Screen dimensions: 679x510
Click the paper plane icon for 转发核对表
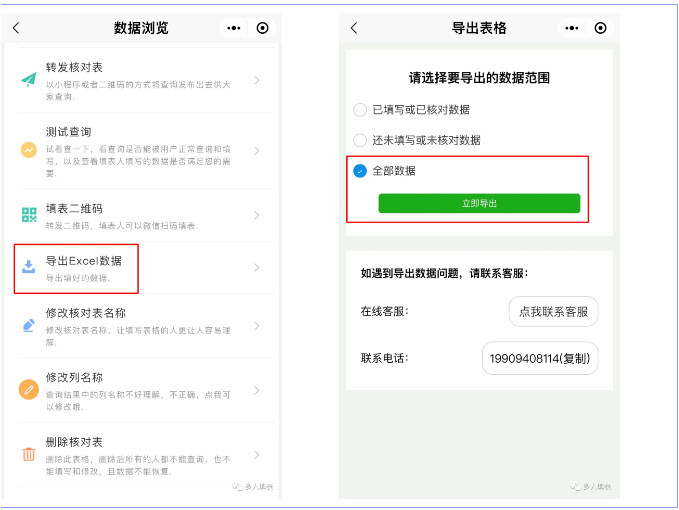29,80
